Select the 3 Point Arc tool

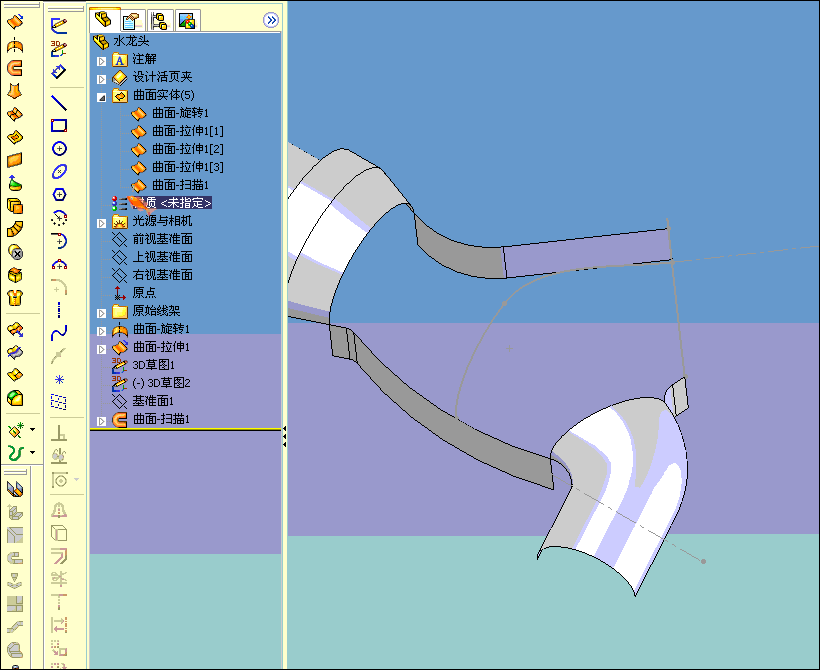click(59, 264)
